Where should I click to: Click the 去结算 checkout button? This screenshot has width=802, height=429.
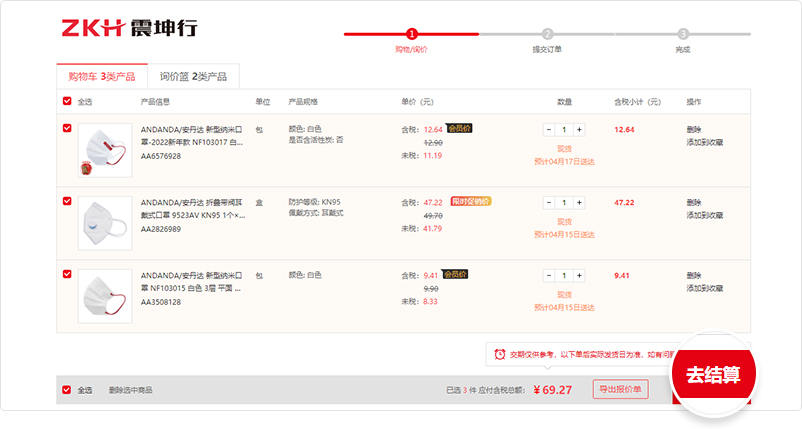click(713, 375)
